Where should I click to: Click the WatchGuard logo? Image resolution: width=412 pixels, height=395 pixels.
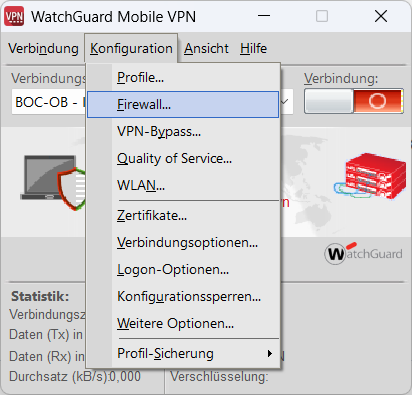(x=364, y=253)
